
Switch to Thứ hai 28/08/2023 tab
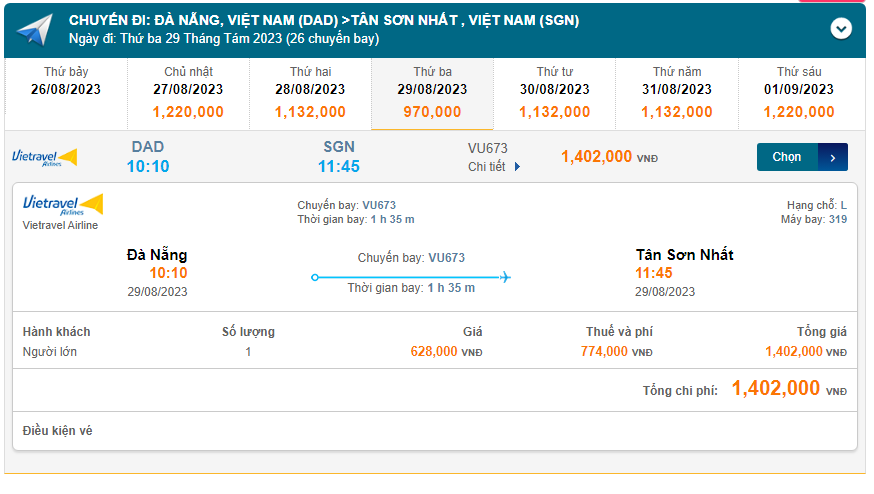click(310, 93)
